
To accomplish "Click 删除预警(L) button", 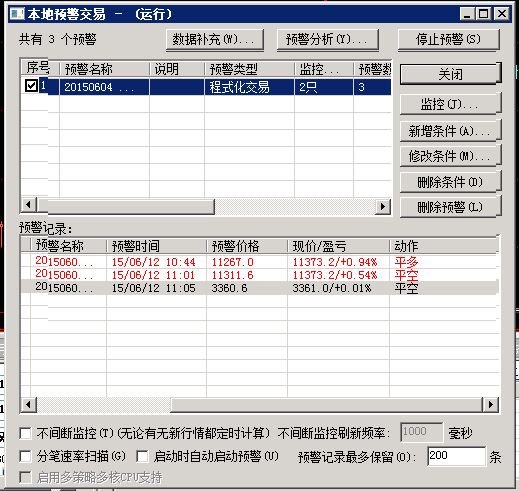I will pyautogui.click(x=450, y=207).
